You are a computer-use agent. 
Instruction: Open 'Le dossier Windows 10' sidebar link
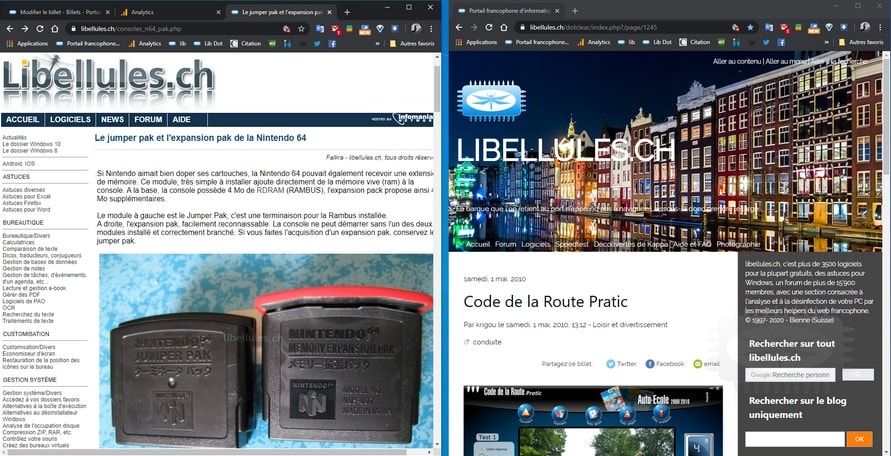point(31,144)
